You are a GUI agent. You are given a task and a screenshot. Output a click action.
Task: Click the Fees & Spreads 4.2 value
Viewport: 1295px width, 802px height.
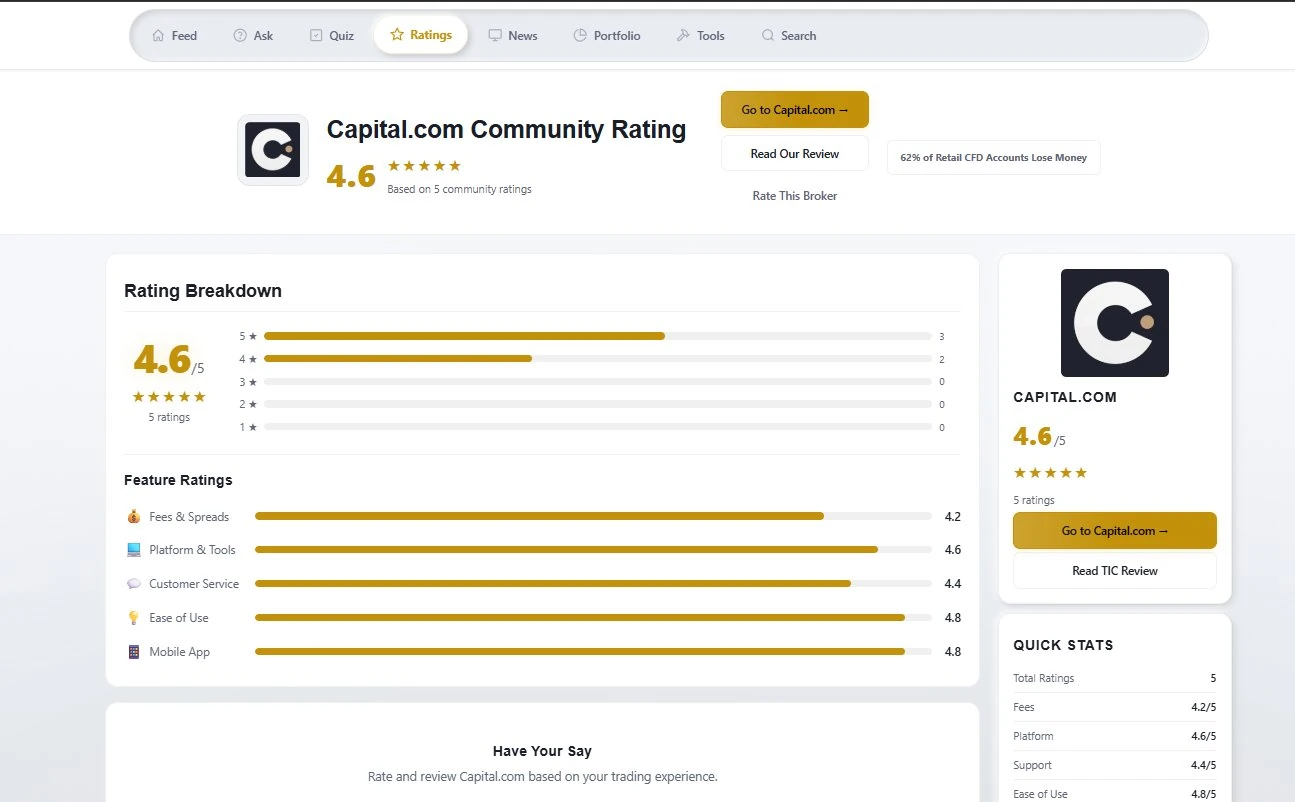click(x=952, y=517)
